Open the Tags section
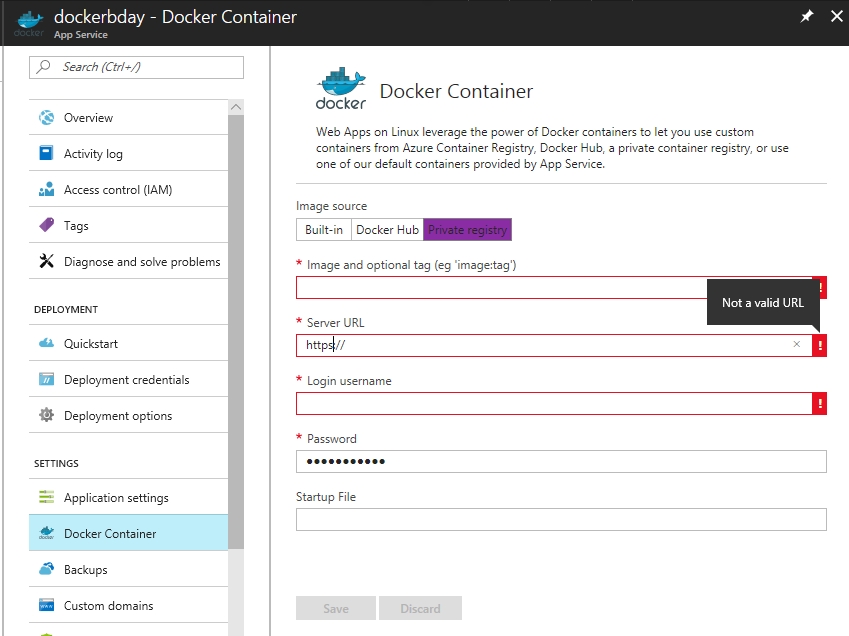Viewport: 849px width, 636px height. (128, 225)
